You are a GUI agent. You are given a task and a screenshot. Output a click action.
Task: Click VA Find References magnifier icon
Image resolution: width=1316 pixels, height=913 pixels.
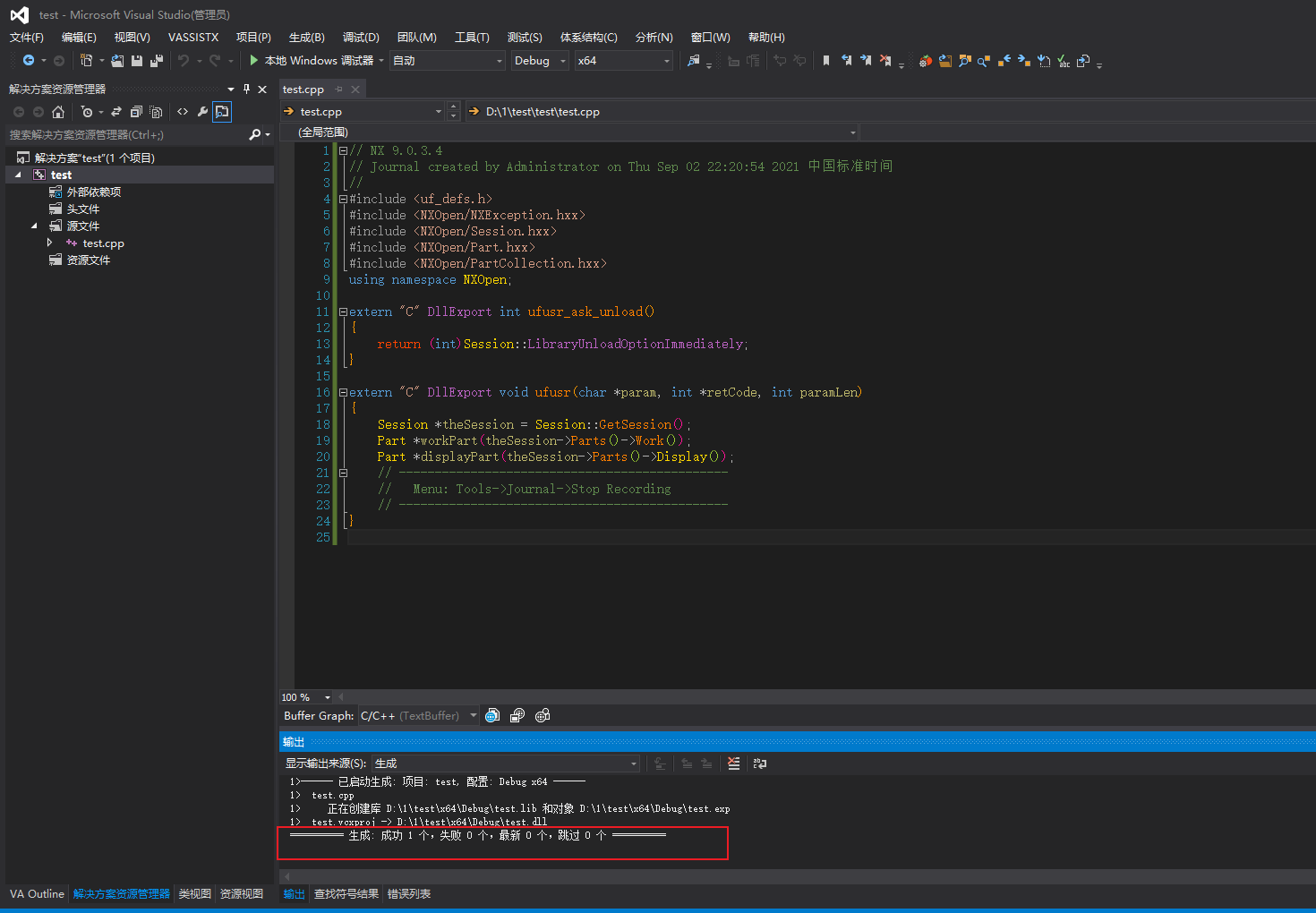click(984, 61)
